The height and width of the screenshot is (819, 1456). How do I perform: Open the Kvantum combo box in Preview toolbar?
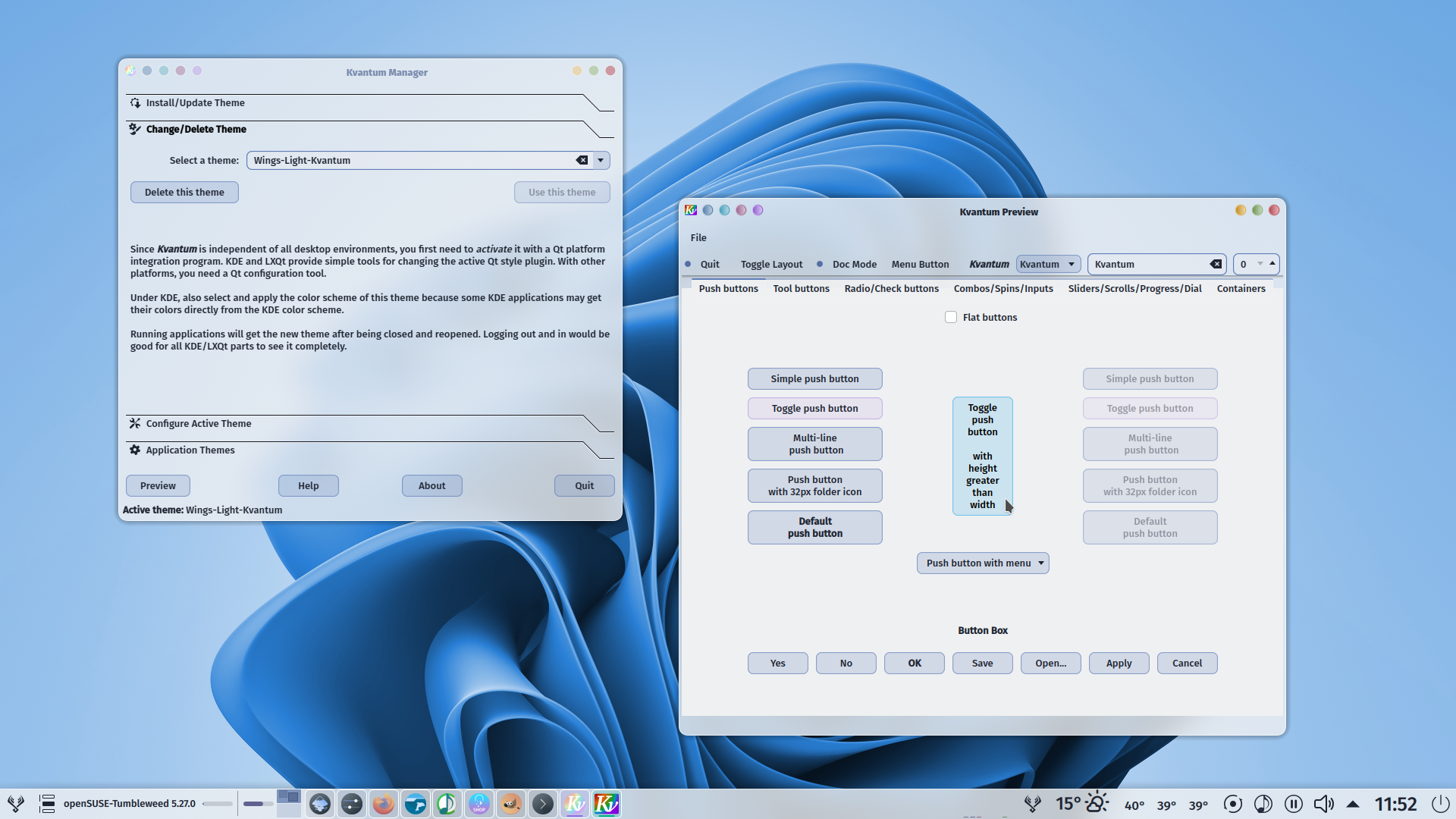click(x=1048, y=264)
